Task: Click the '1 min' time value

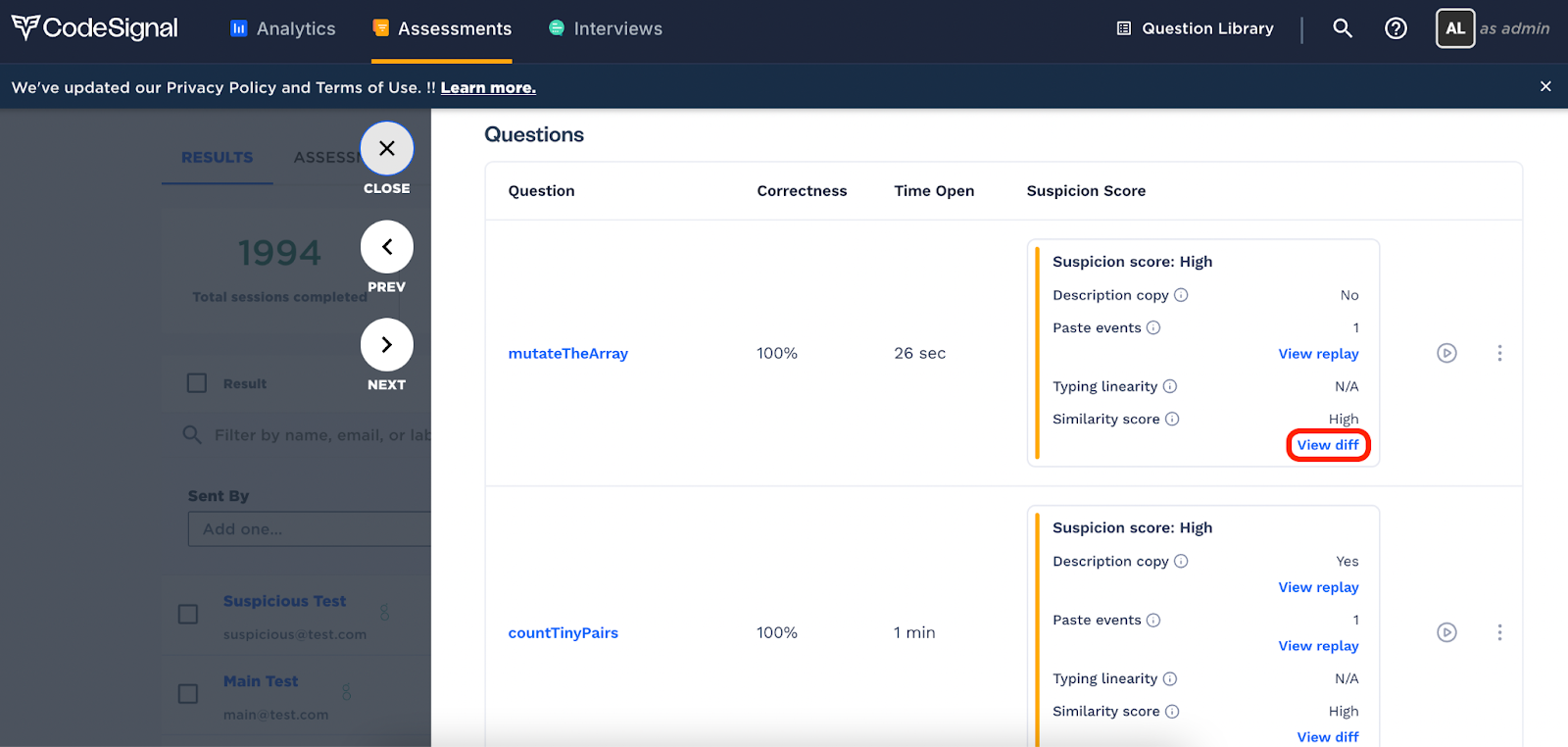Action: point(914,632)
